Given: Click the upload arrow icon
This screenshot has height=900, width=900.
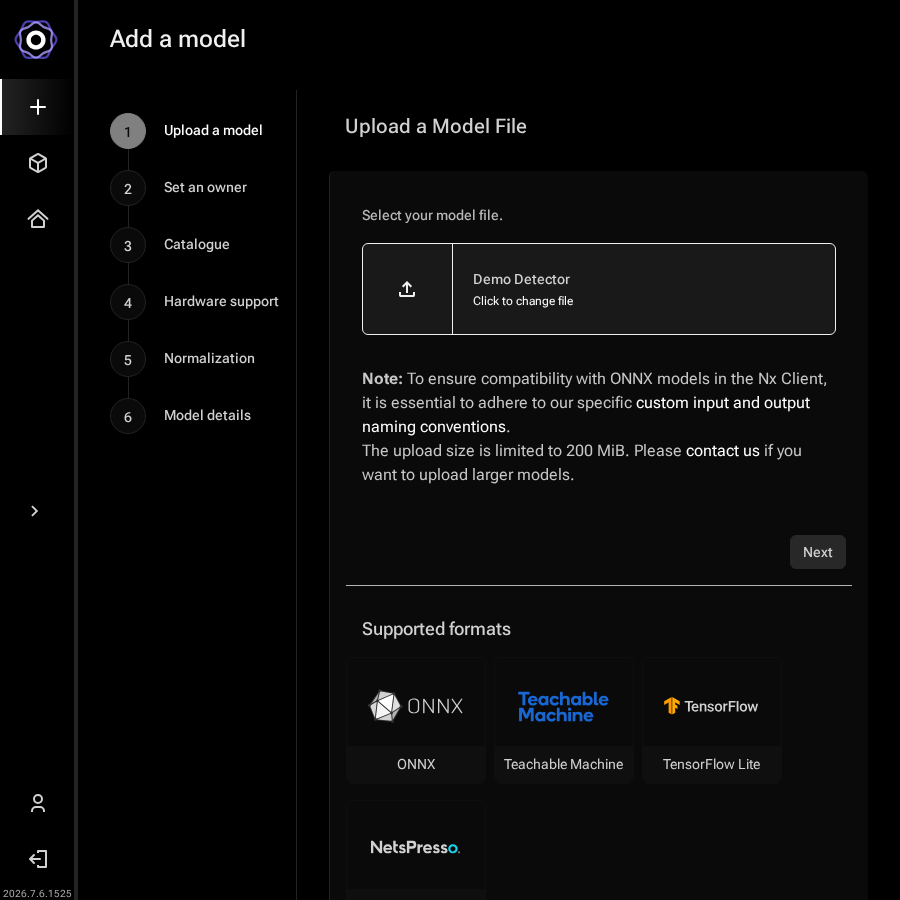Looking at the screenshot, I should coord(407,289).
